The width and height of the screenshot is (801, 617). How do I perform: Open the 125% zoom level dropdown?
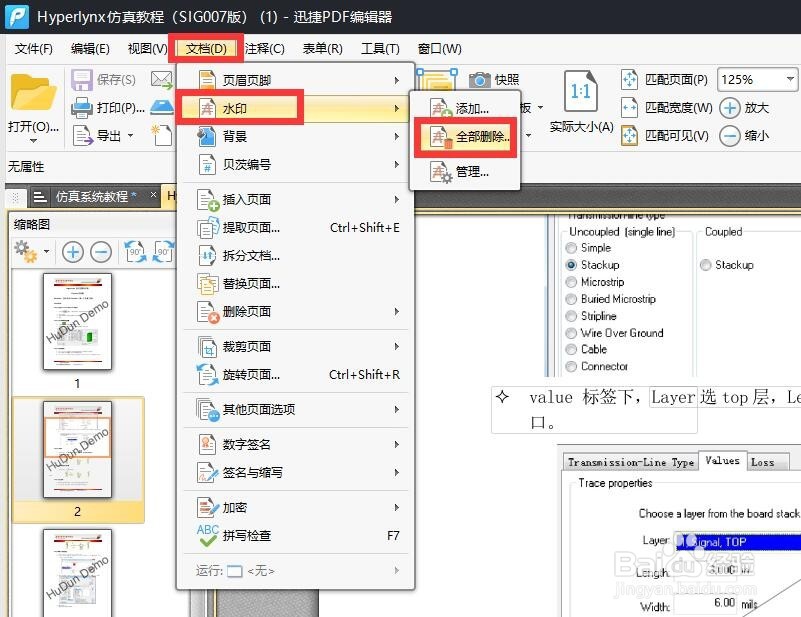pos(790,79)
